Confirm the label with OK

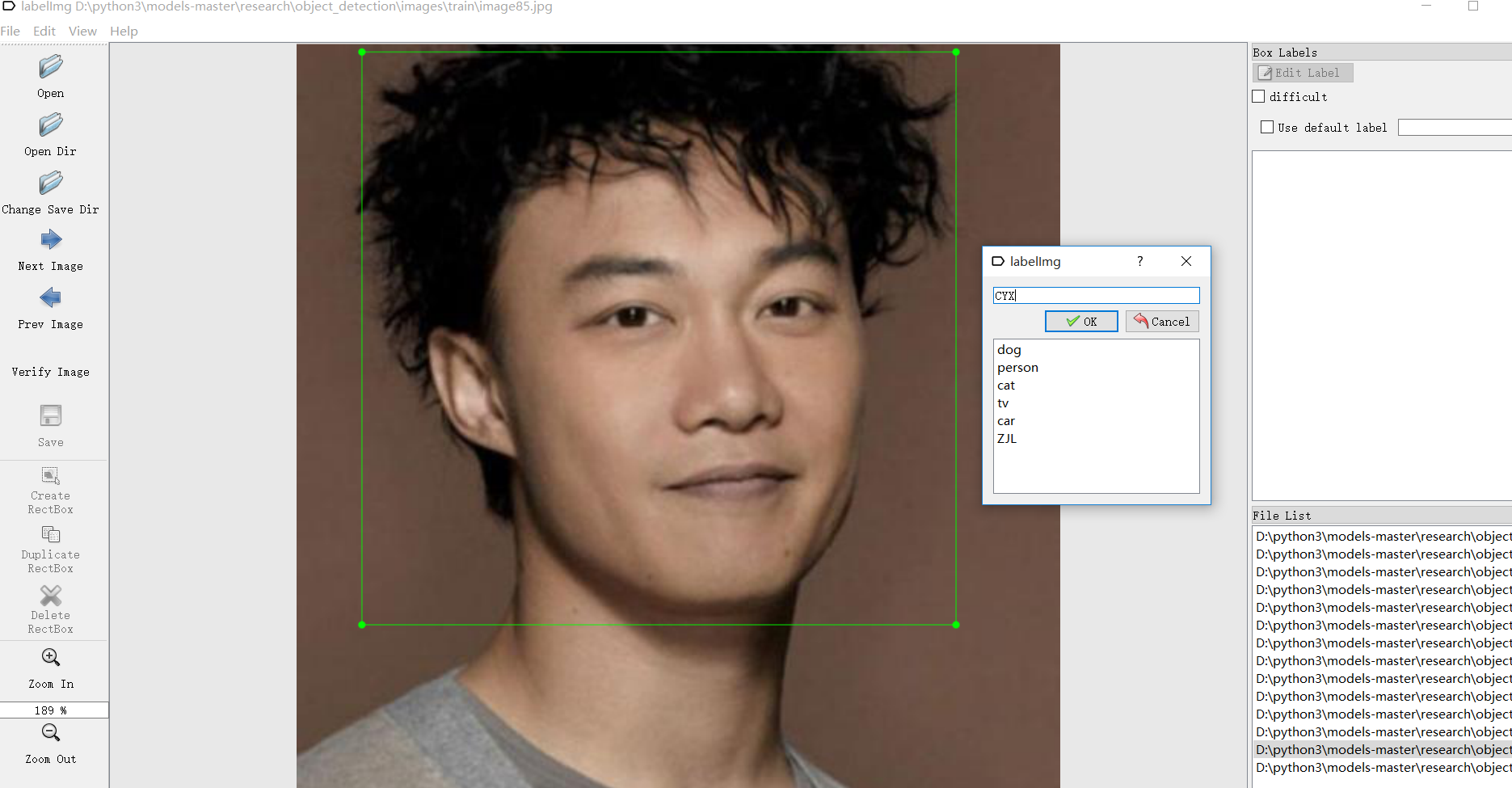1081,321
